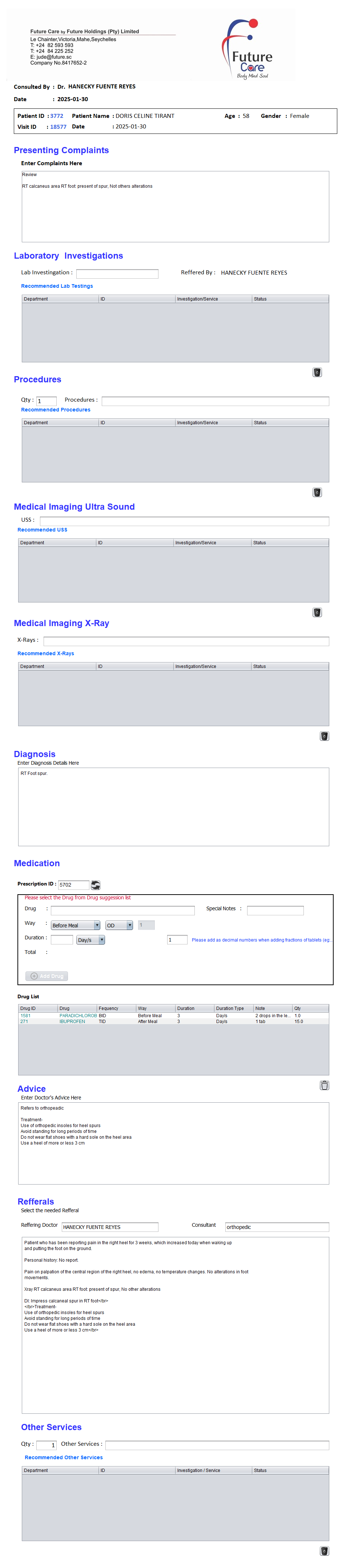
Task: Click the delete icon below the Laboratory Investigations table
Action: (317, 372)
